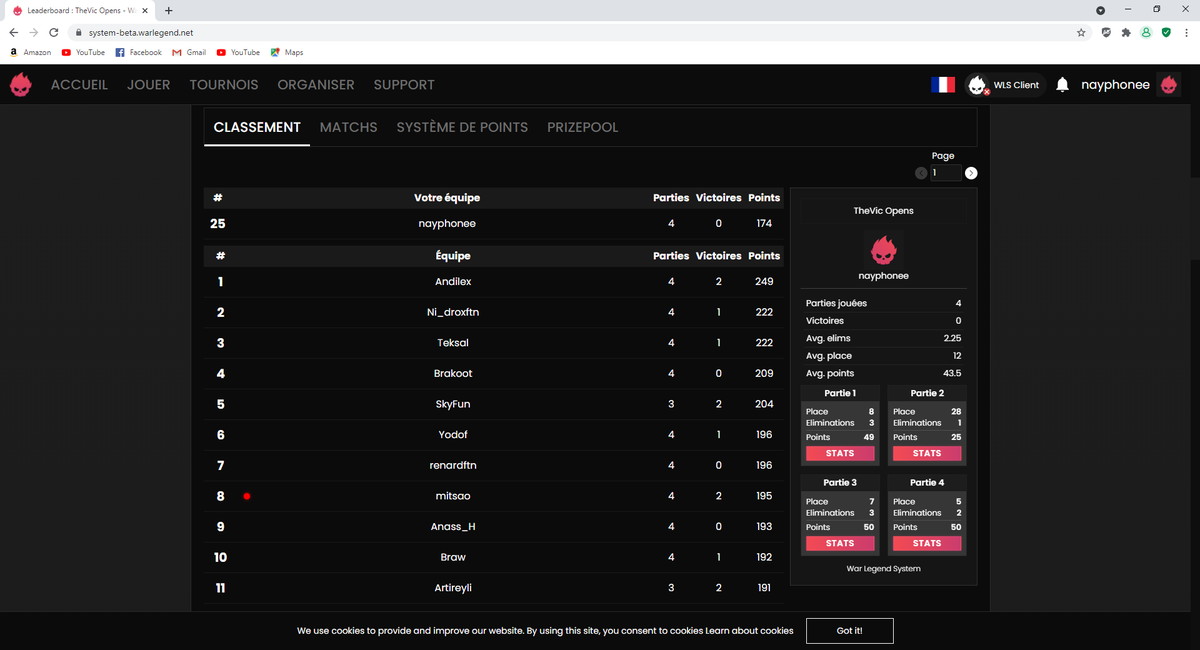Click nayphonee username in header

click(x=1115, y=85)
